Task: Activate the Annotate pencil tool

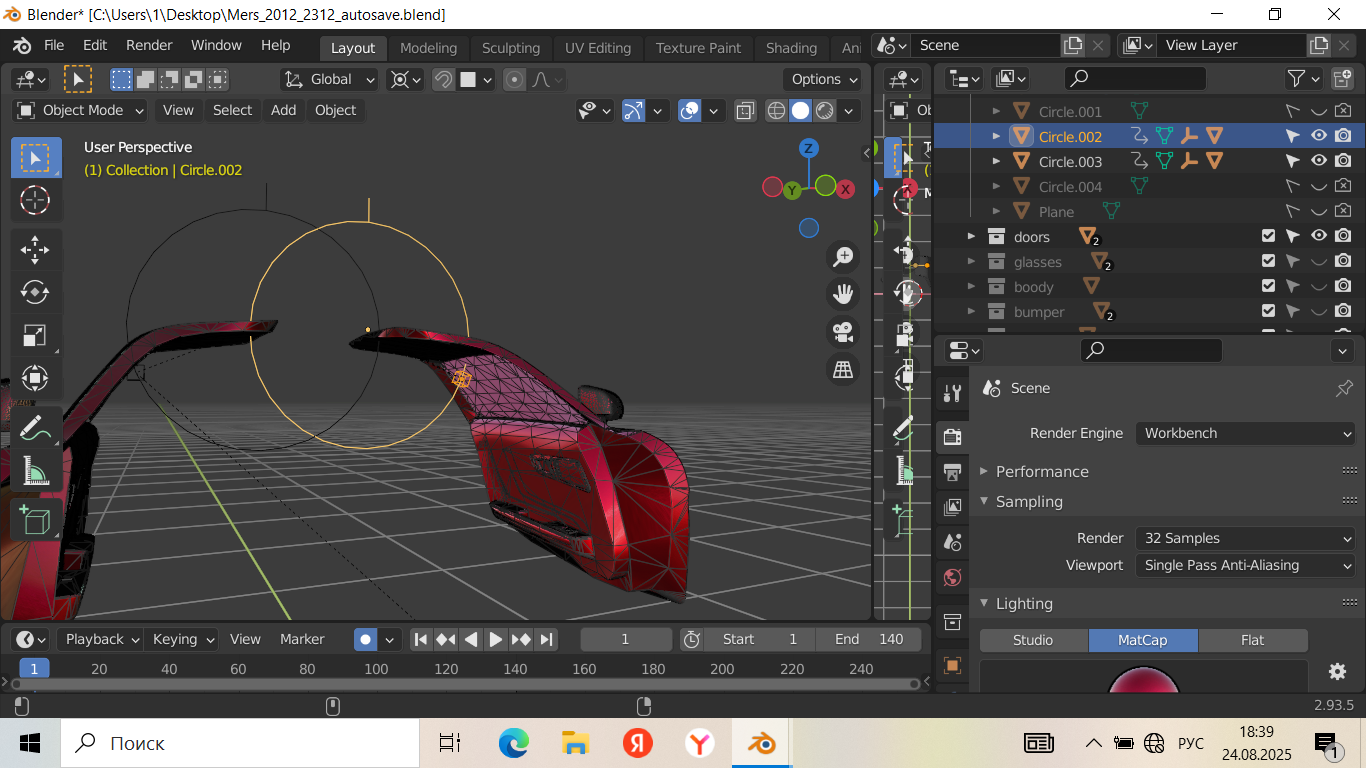Action: click(x=35, y=428)
